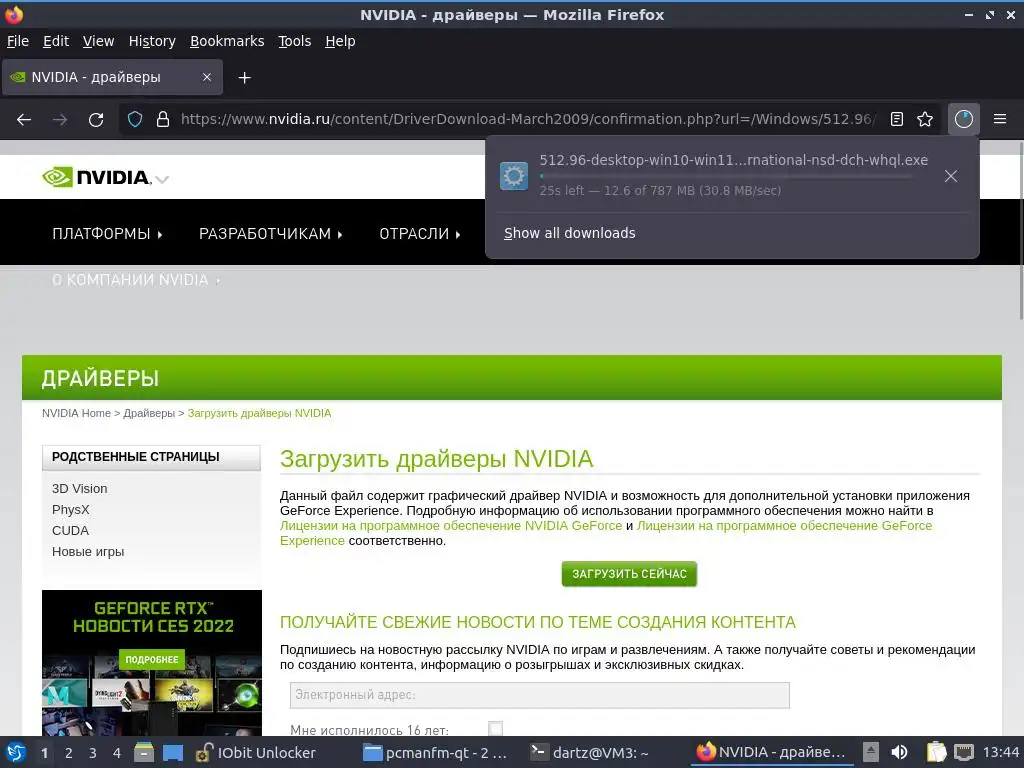Switch to virtual desktop 4
Viewport: 1024px width, 768px height.
(117, 753)
